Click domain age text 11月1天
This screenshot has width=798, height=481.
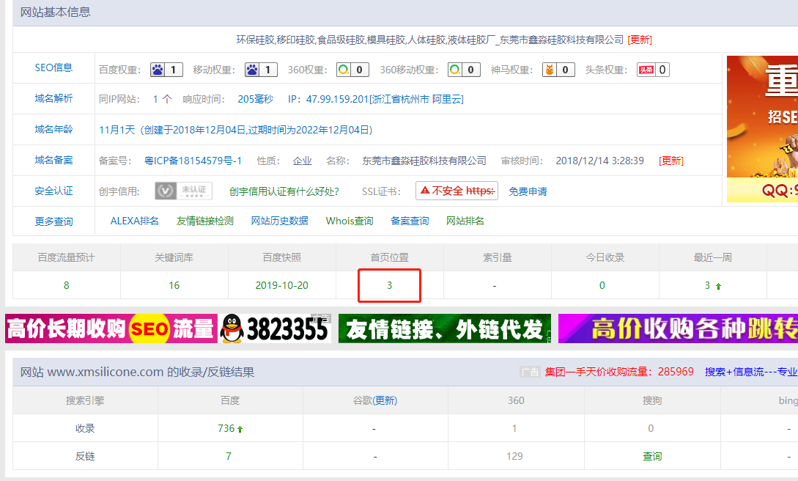pos(117,130)
